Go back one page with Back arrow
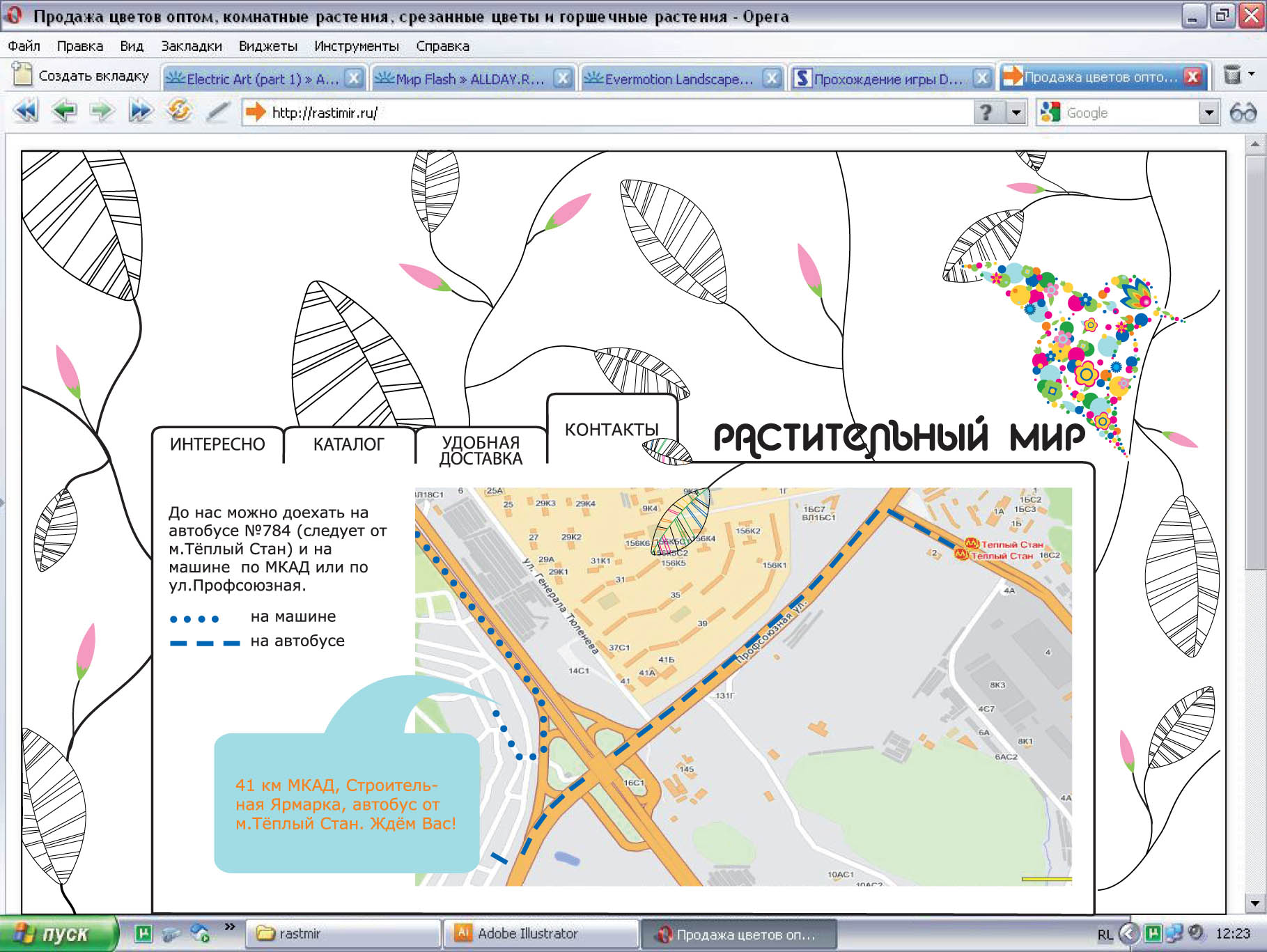 point(64,111)
